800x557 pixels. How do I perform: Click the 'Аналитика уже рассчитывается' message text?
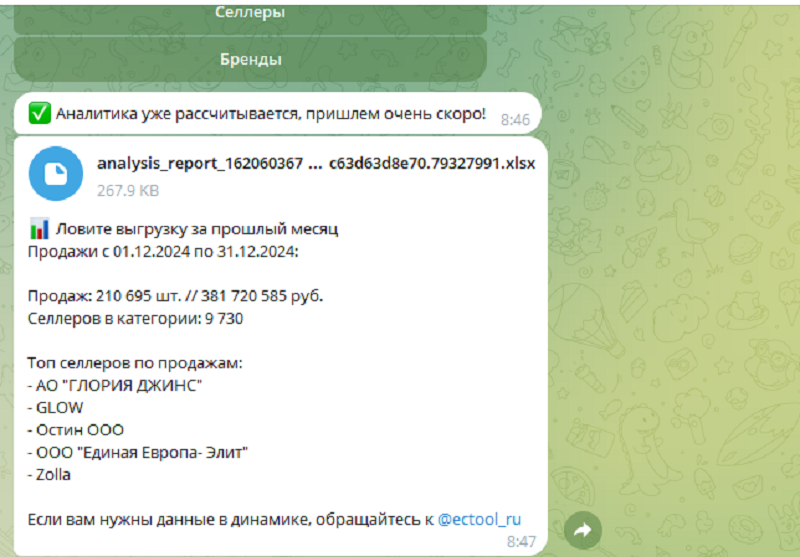pos(270,114)
